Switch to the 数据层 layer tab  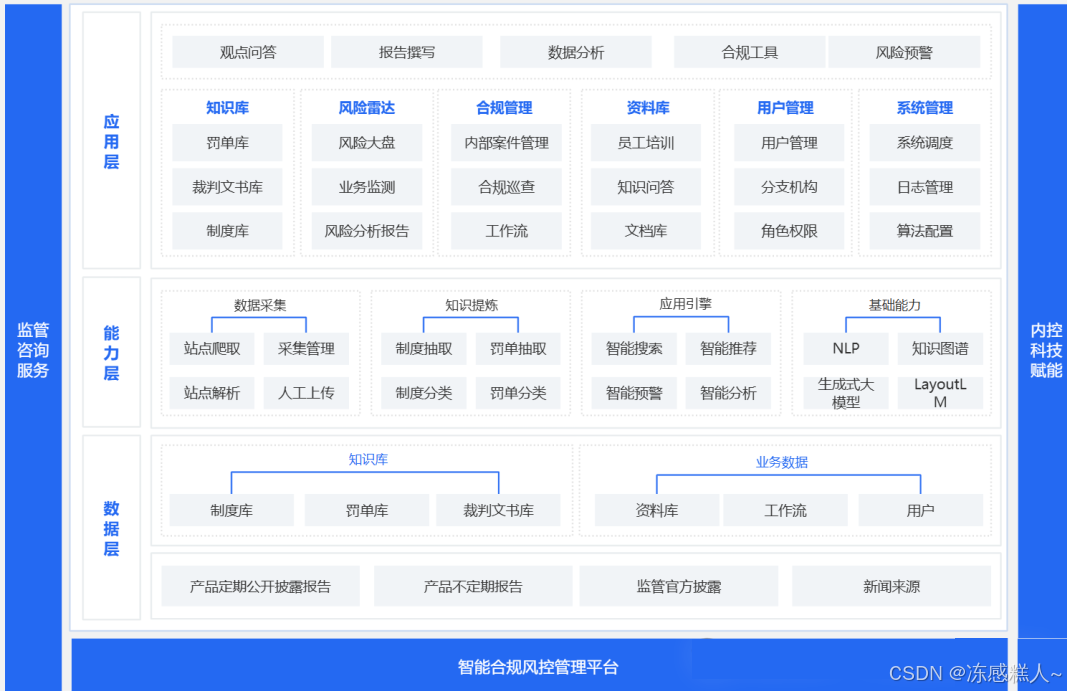(112, 528)
